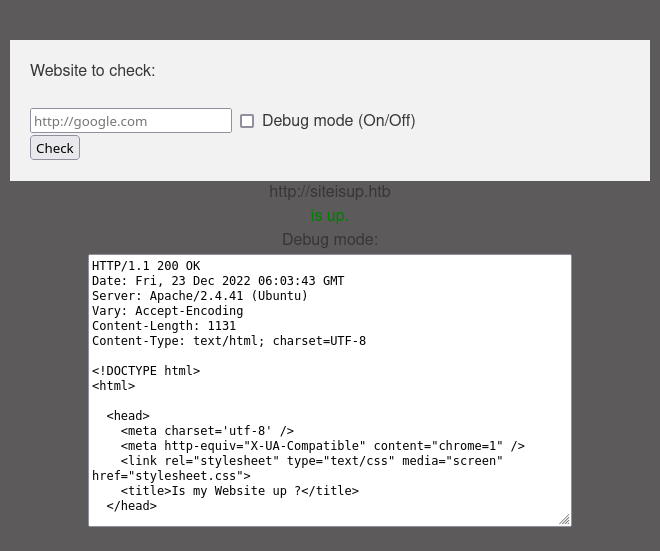This screenshot has width=660, height=551.
Task: Enable the Debug mode checkbox
Action: [x=247, y=121]
